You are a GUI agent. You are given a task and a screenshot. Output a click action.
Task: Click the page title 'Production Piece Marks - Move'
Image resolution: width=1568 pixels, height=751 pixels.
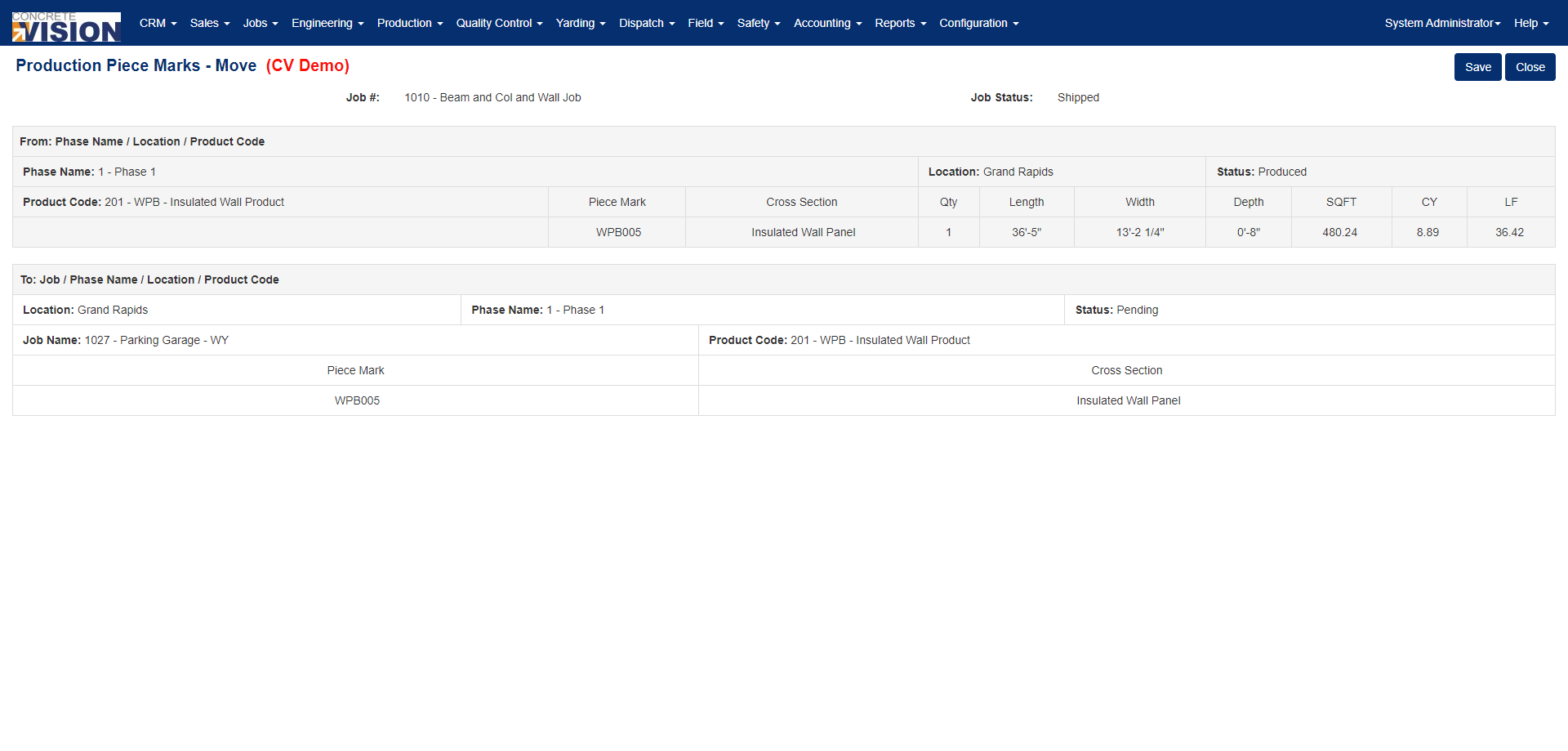tap(136, 65)
